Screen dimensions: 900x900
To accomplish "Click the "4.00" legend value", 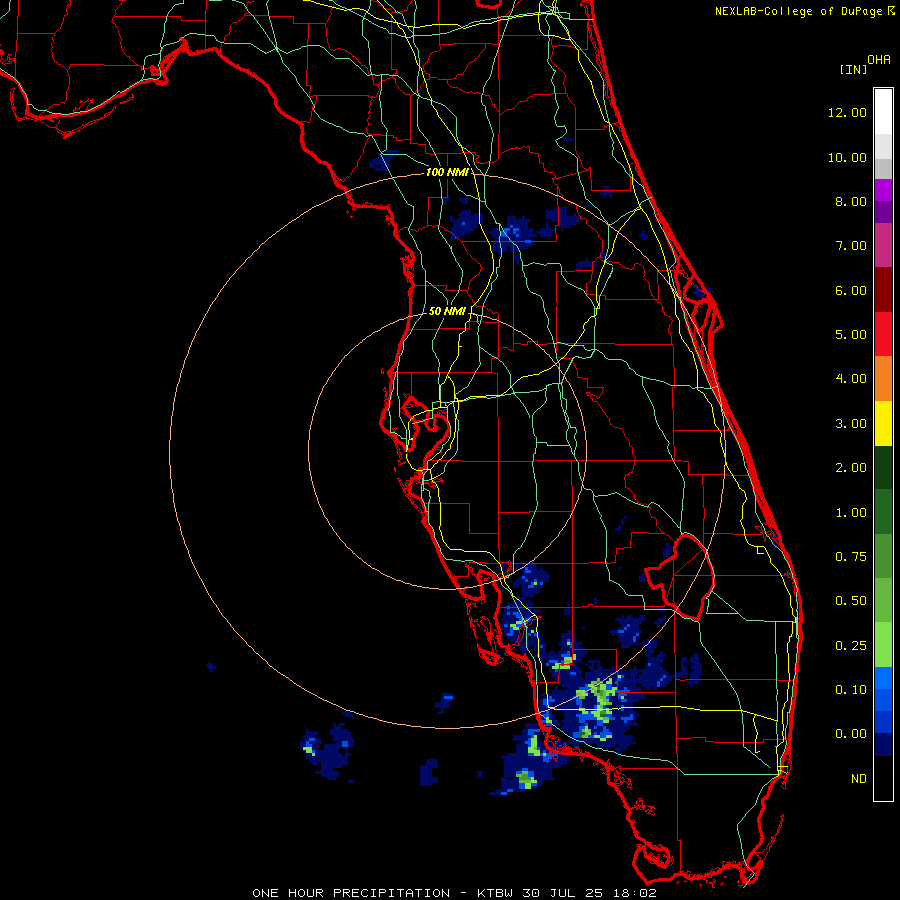I will coord(851,379).
